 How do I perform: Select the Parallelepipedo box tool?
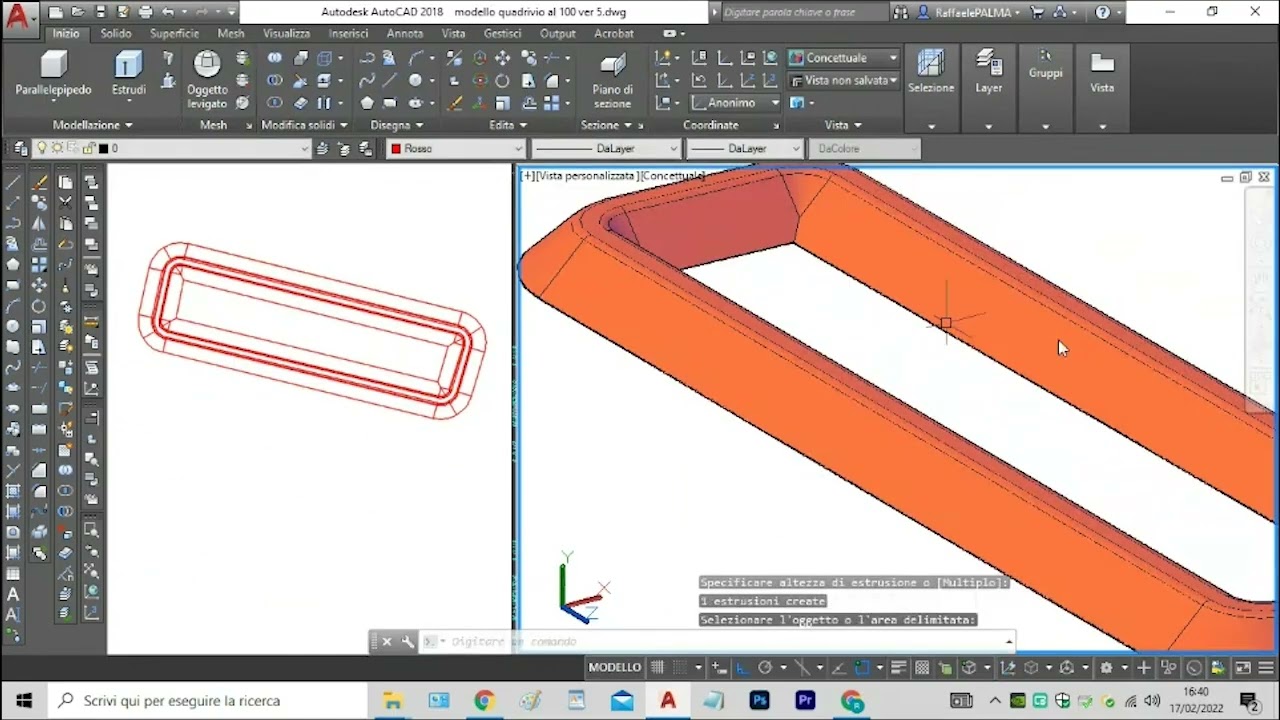tap(53, 73)
